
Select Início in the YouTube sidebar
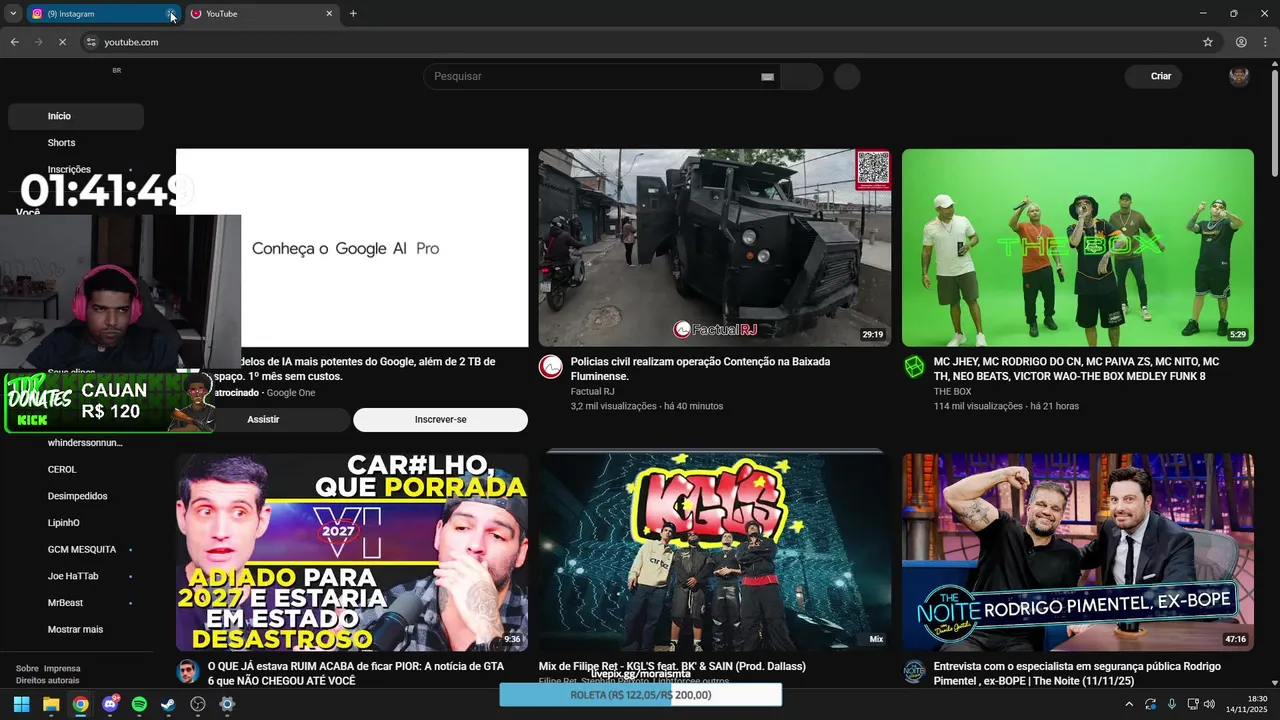pyautogui.click(x=76, y=116)
